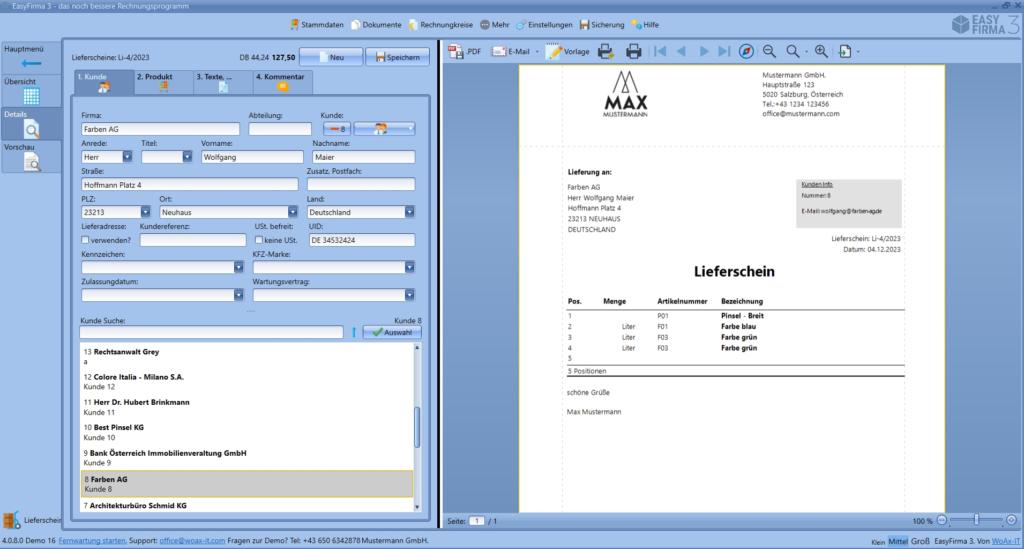Open the Land dropdown list
The image size is (1024, 549).
tap(409, 212)
